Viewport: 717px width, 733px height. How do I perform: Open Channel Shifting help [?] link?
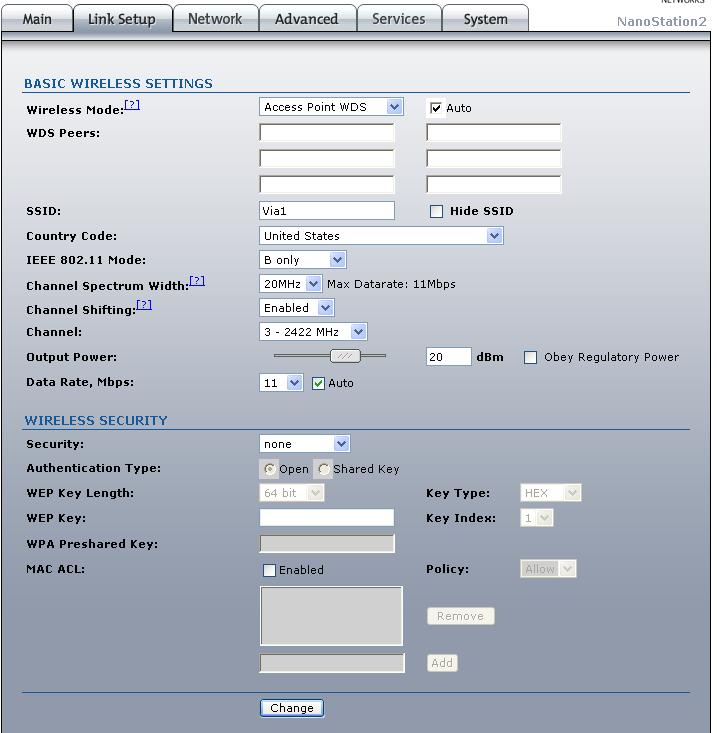tap(144, 305)
